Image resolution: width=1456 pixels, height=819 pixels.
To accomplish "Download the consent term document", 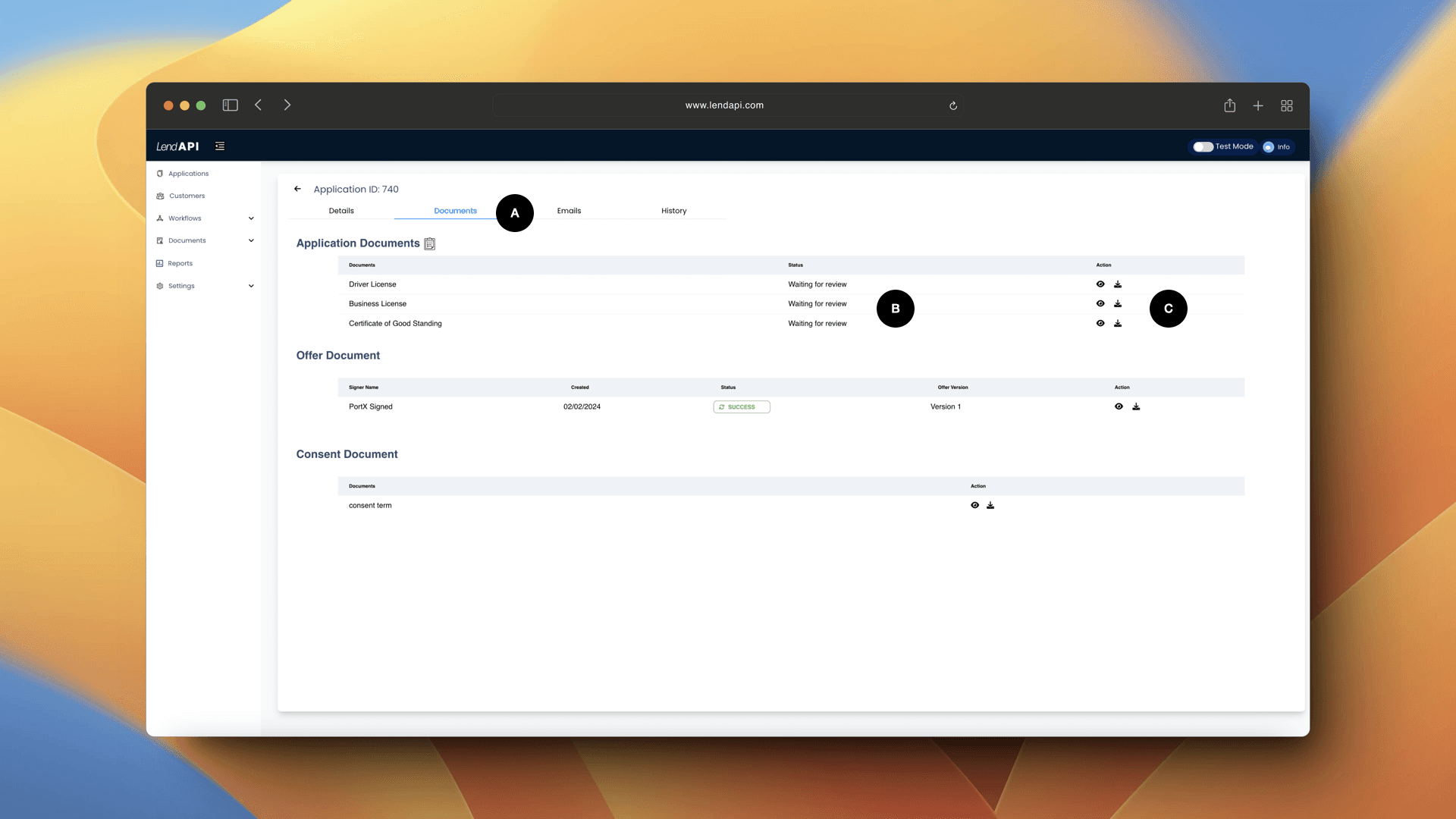I will [990, 506].
